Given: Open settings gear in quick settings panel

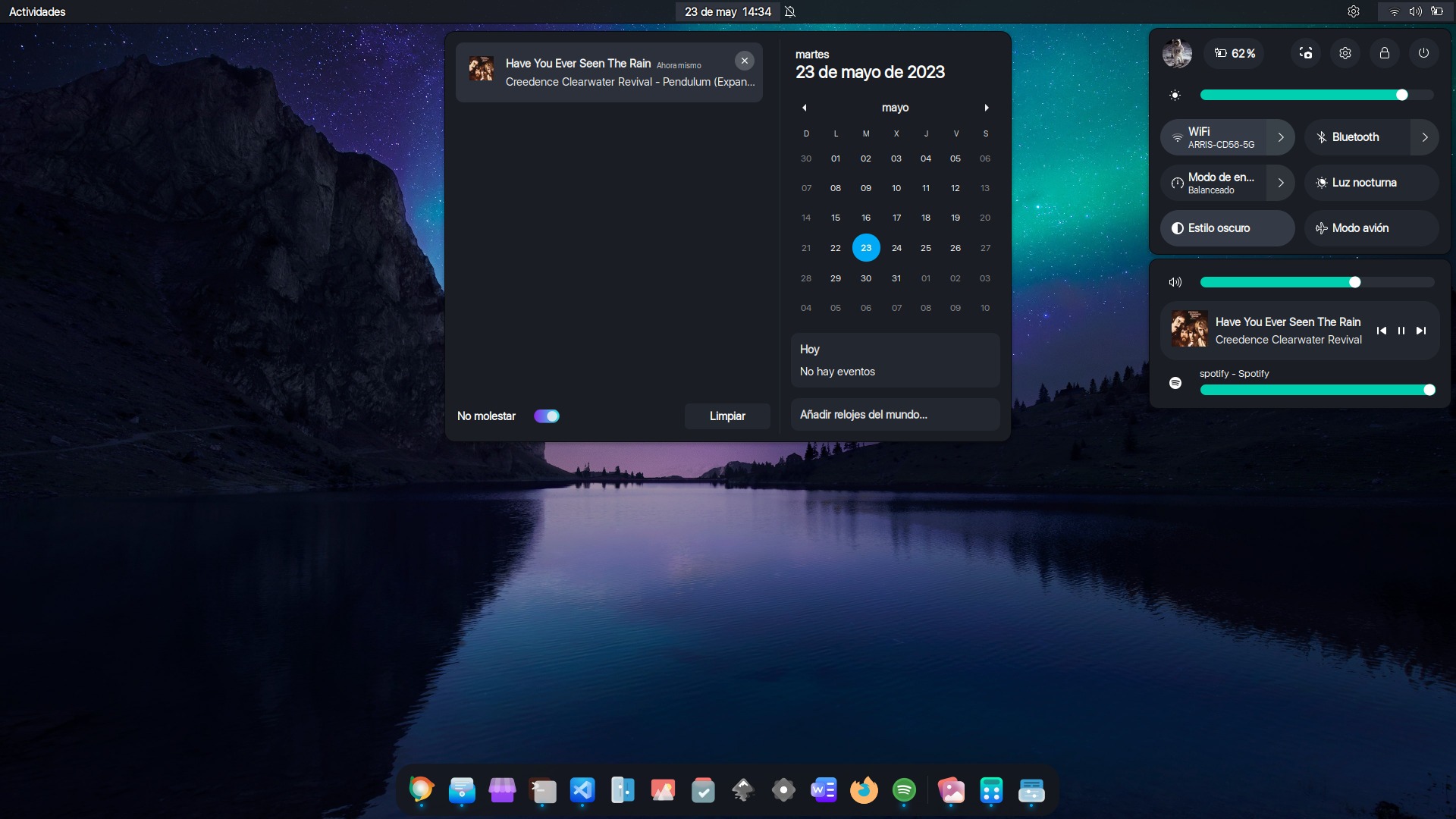Looking at the screenshot, I should coord(1345,53).
